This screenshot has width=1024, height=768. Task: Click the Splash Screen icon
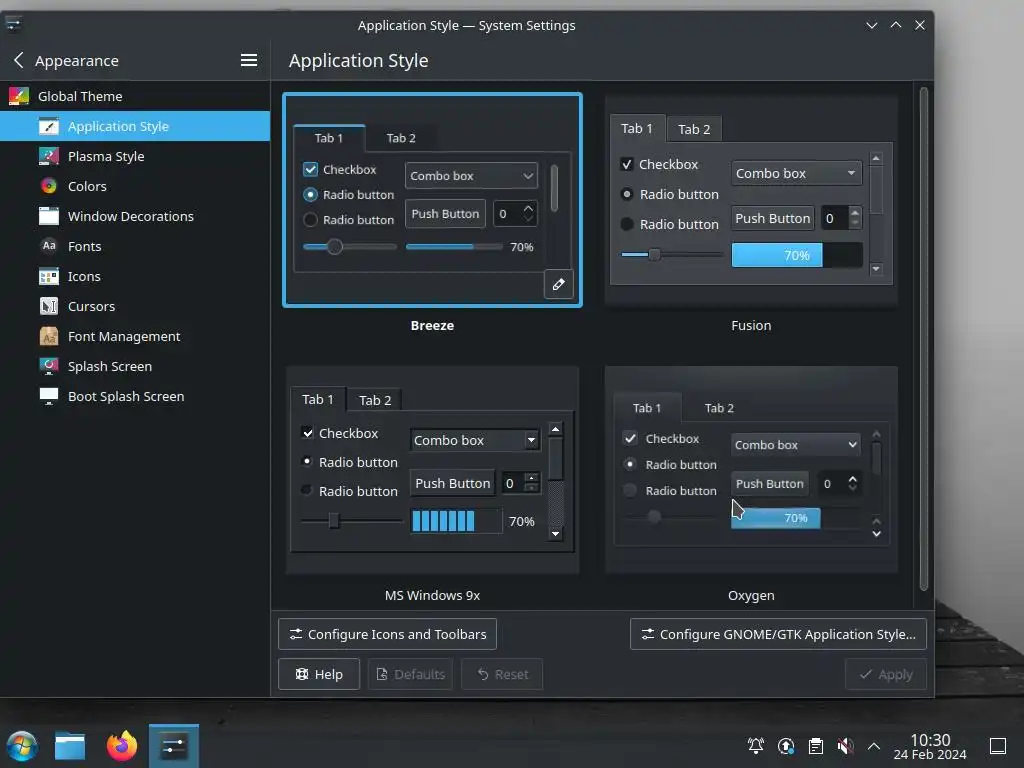[x=49, y=366]
